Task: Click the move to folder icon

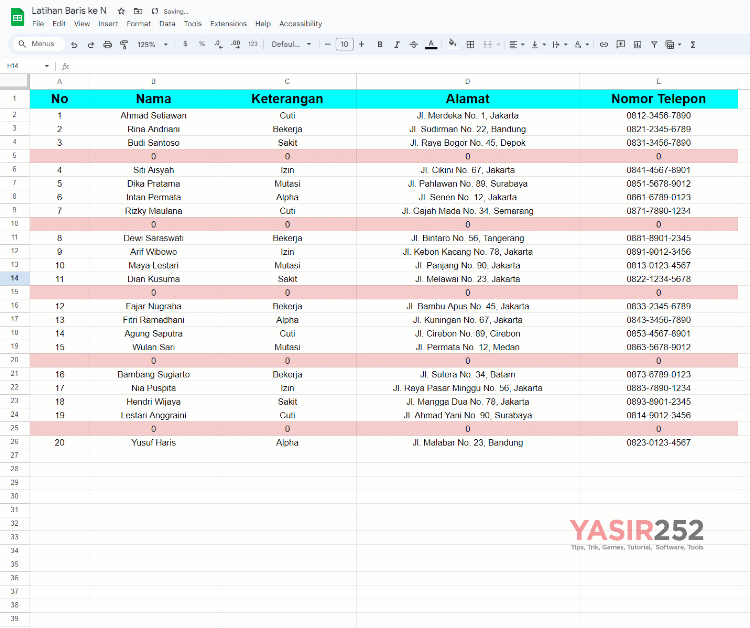Action: (x=138, y=11)
